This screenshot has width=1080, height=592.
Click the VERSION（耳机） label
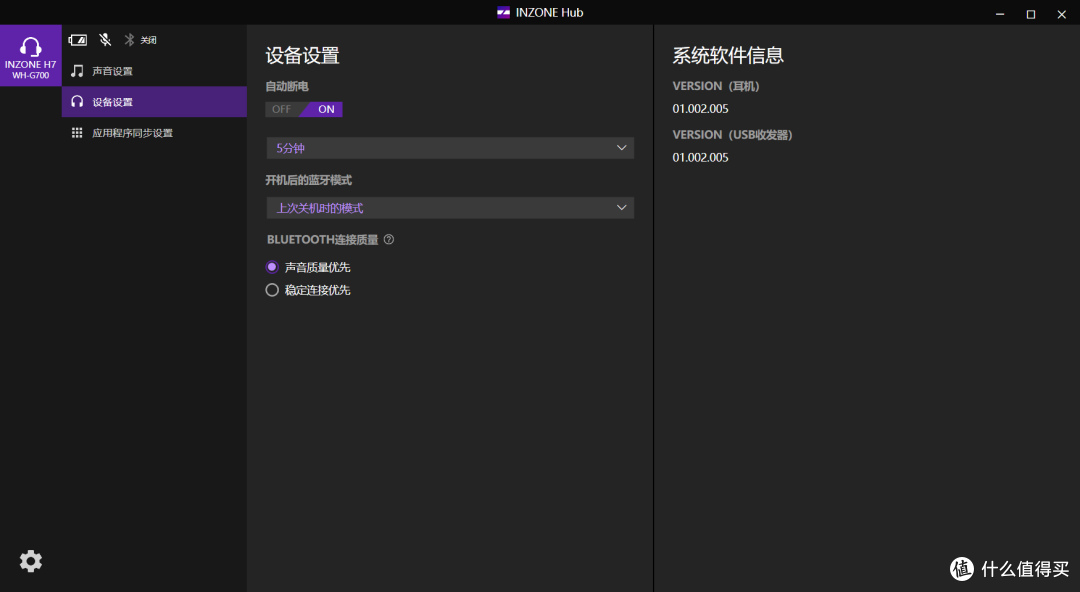716,86
